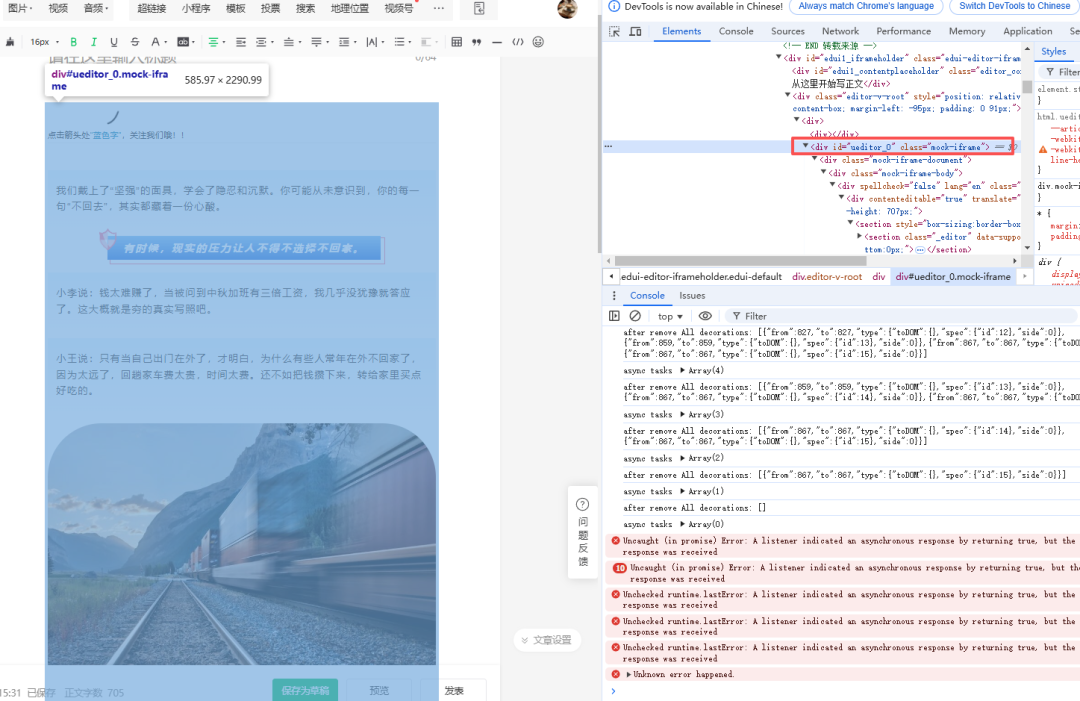
Task: Insert horizontal divider line icon
Action: tap(497, 42)
